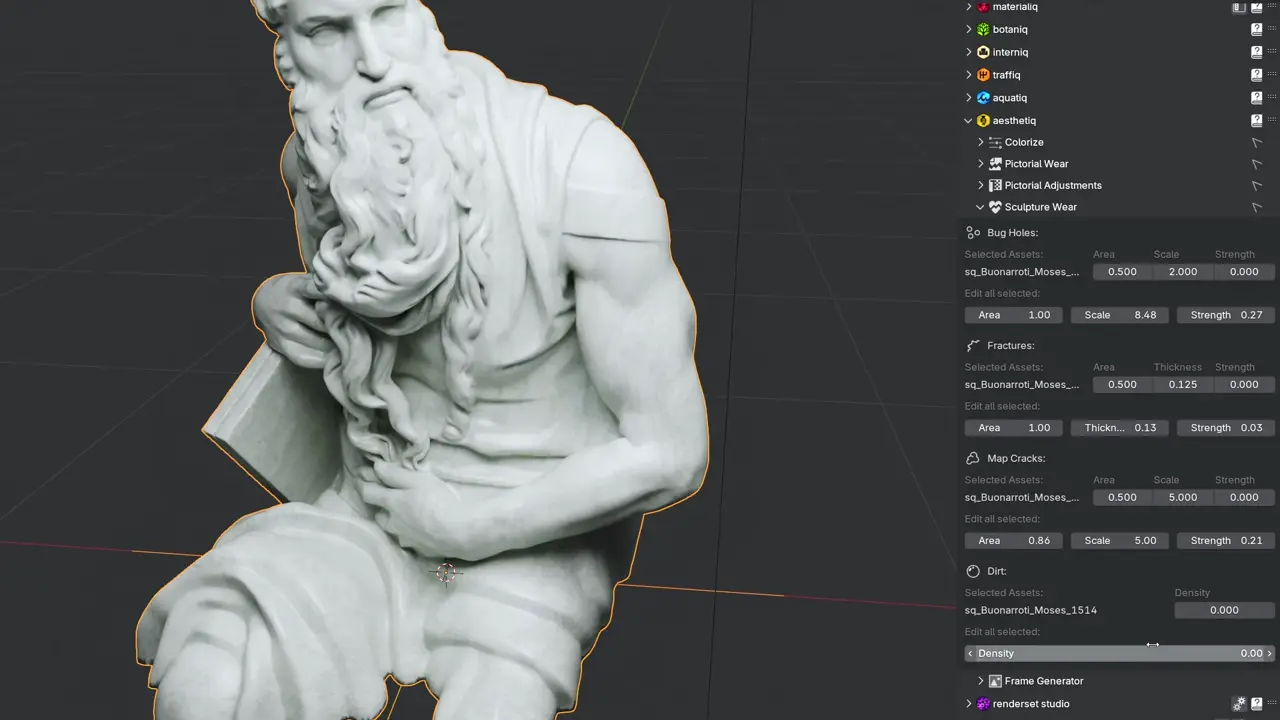Click the materialiq library button left of help
The height and width of the screenshot is (720, 1280).
point(1239,7)
